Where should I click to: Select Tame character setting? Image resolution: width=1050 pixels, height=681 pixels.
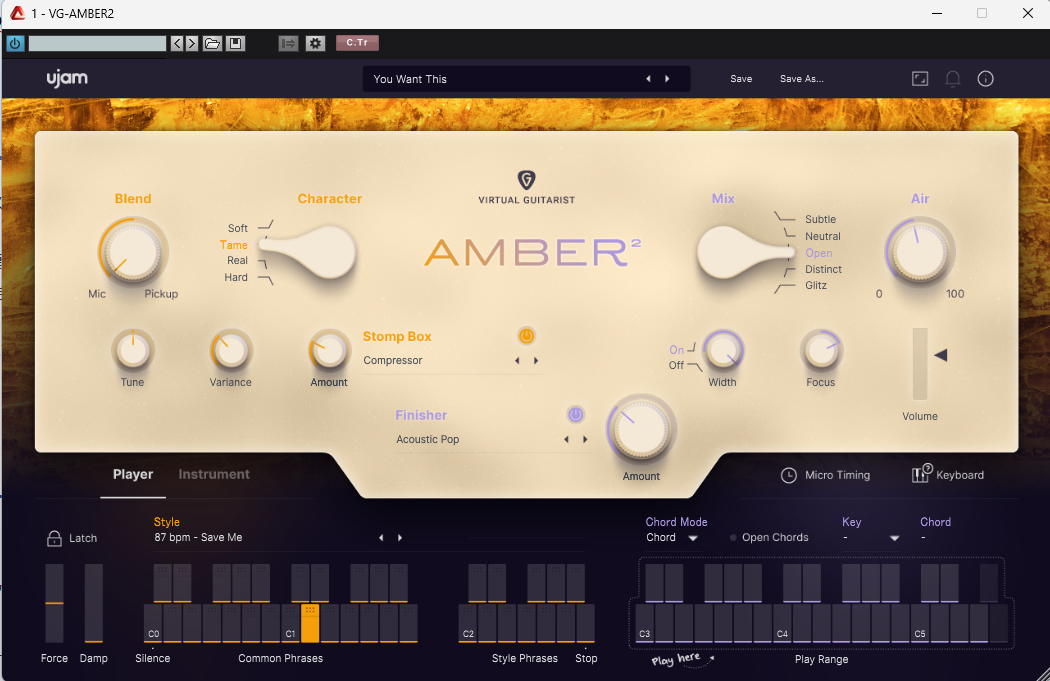[234, 245]
